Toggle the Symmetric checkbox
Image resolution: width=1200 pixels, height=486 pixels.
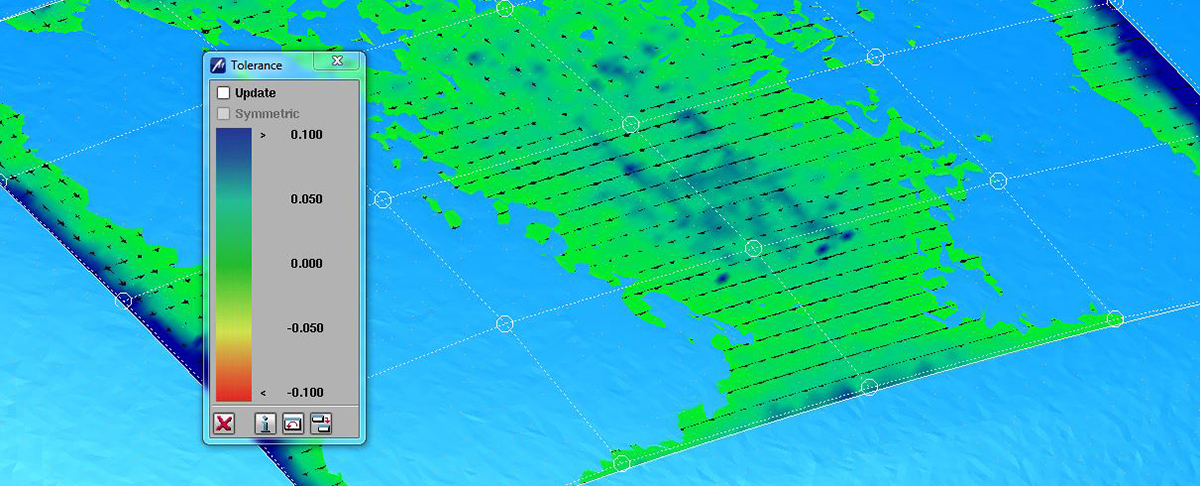(x=224, y=114)
